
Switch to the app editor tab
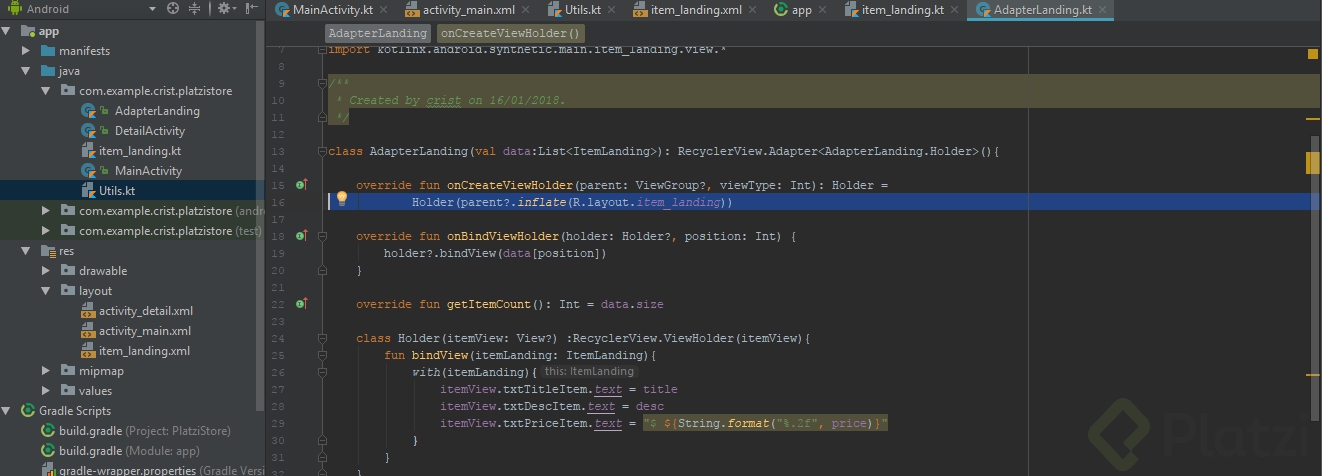tap(801, 10)
